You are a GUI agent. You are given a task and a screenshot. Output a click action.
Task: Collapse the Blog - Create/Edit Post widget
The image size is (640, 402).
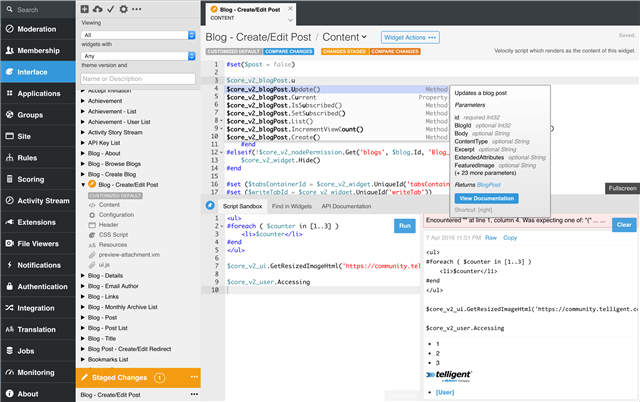[x=83, y=184]
